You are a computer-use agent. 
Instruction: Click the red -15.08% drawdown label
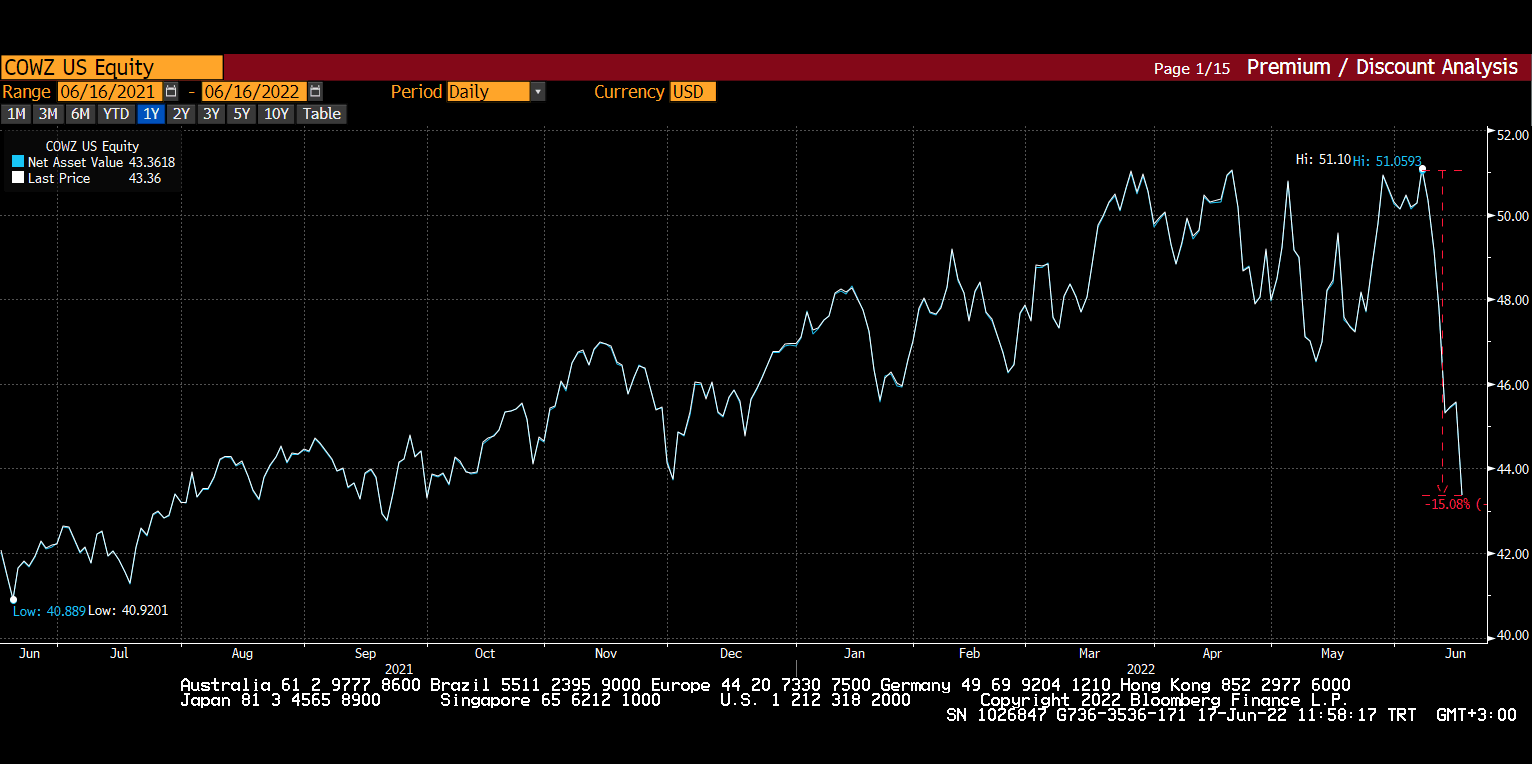pos(1455,504)
